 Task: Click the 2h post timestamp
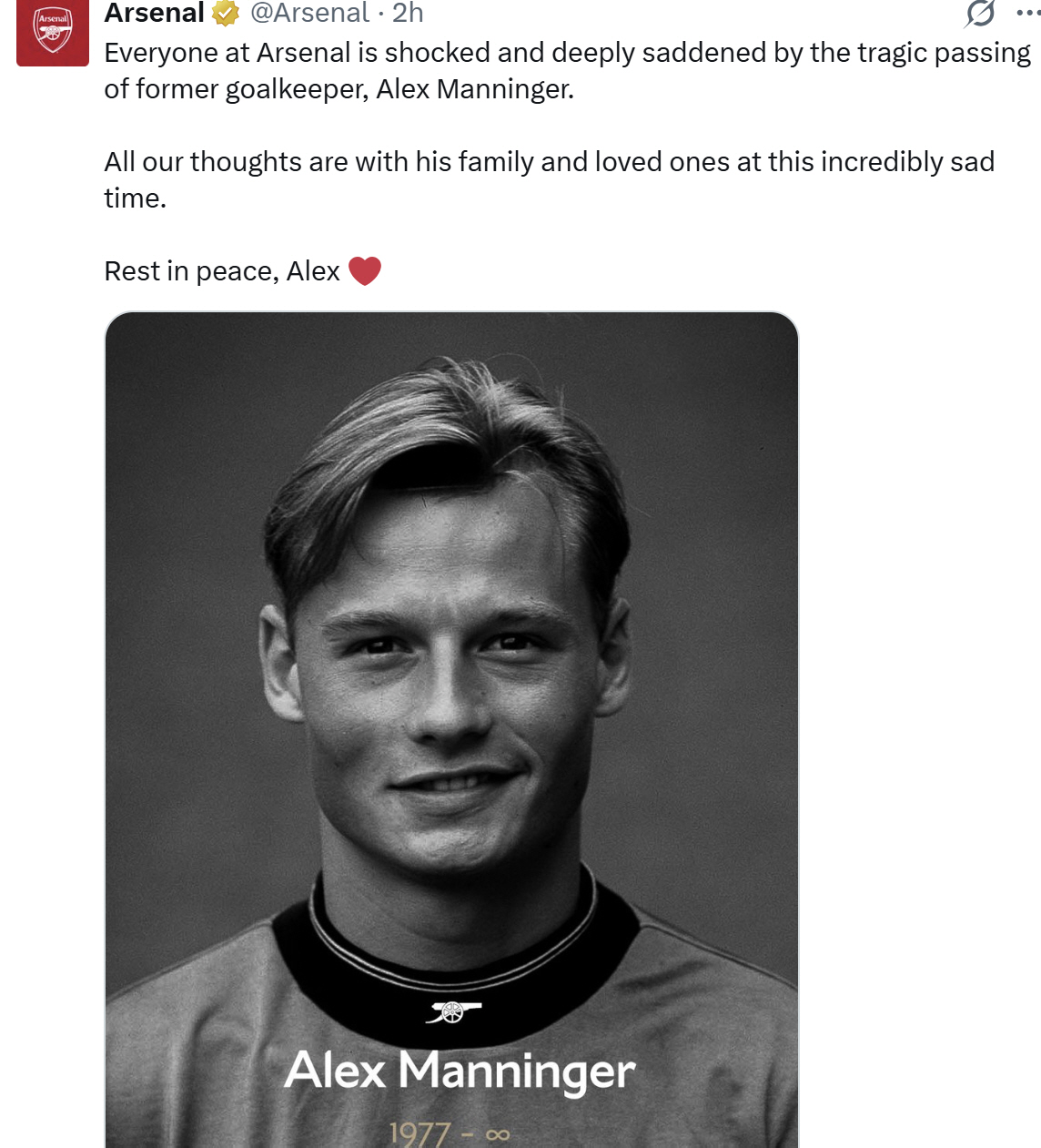pyautogui.click(x=409, y=13)
